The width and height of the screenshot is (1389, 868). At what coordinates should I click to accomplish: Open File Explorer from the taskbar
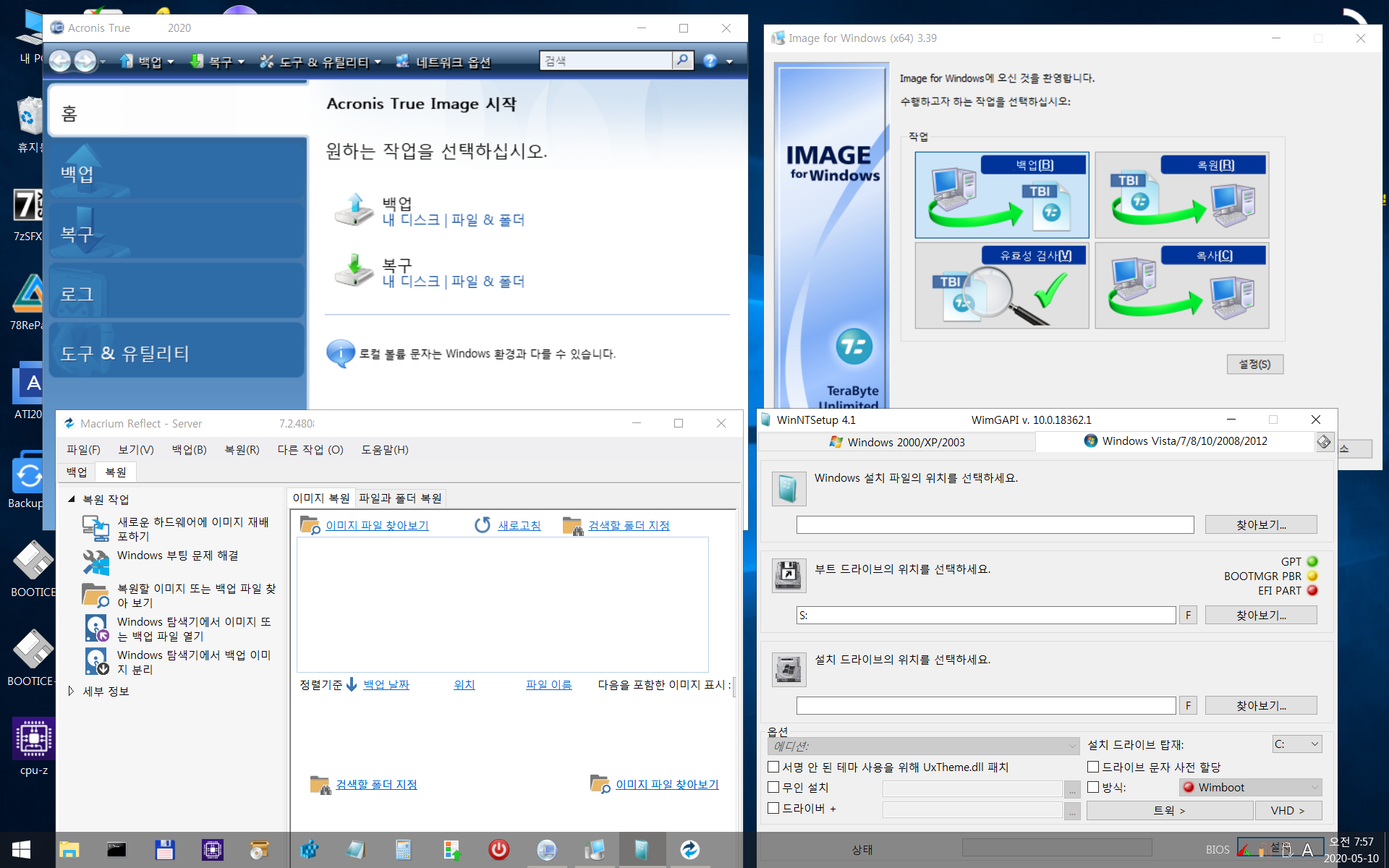[x=69, y=850]
